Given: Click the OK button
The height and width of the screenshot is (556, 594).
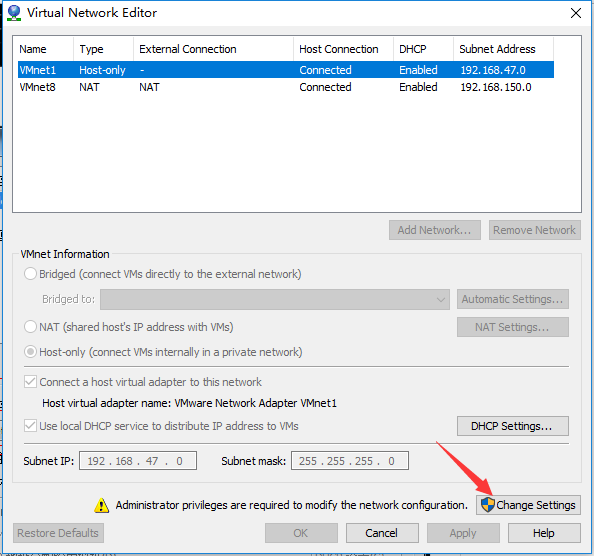Looking at the screenshot, I should tap(301, 533).
